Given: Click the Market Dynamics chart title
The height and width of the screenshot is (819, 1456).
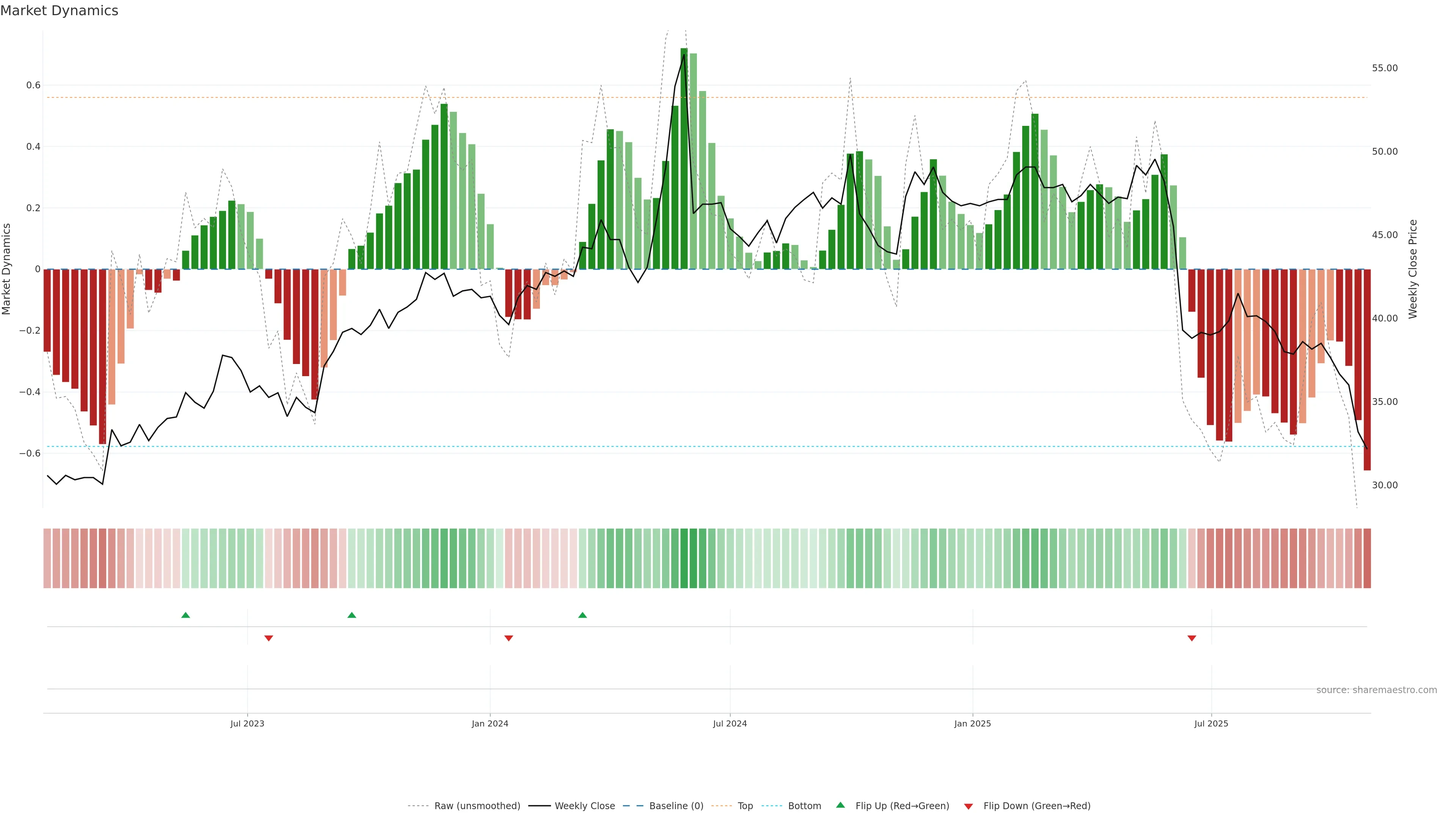Looking at the screenshot, I should coord(60,11).
